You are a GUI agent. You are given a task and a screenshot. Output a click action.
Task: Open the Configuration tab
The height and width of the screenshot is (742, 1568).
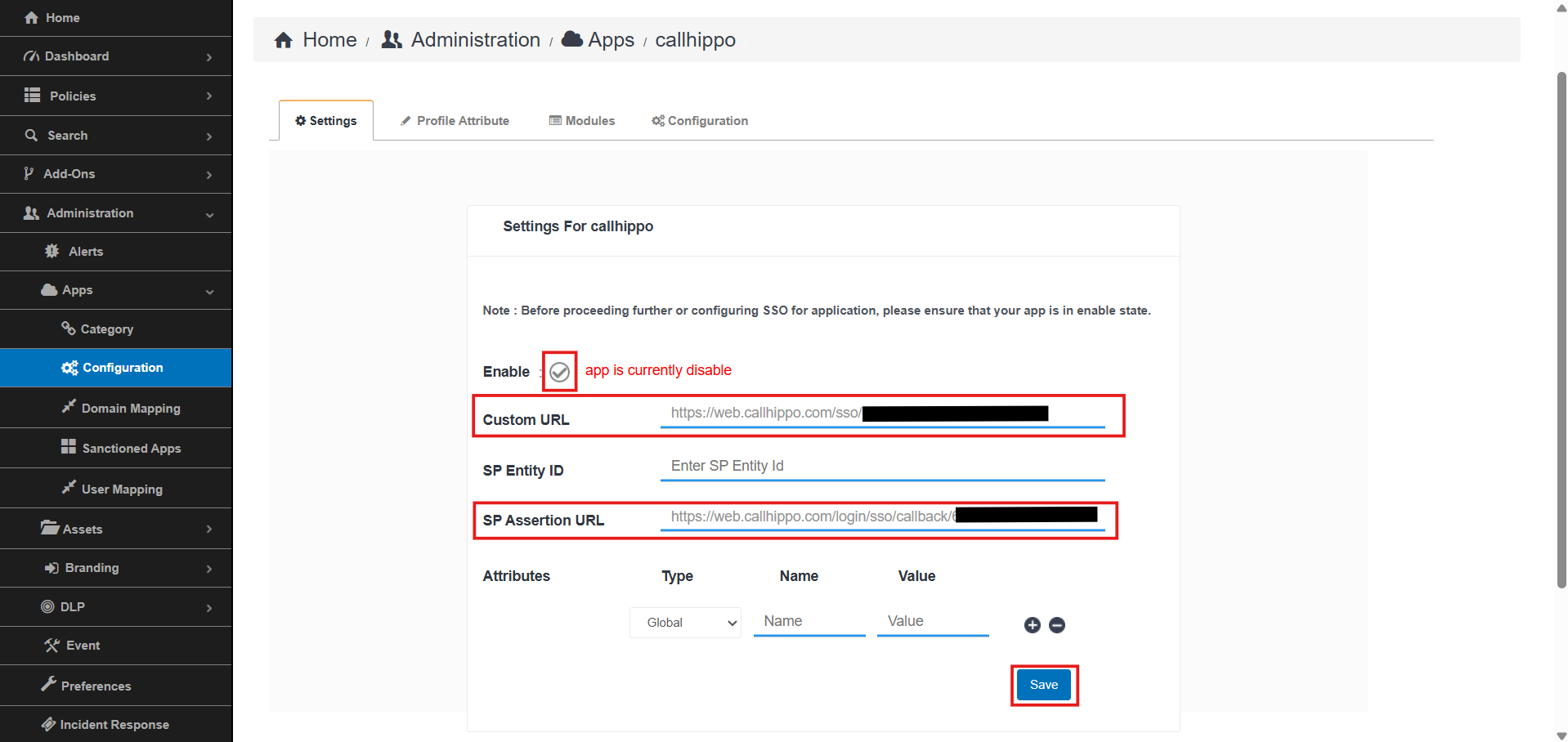click(x=700, y=121)
